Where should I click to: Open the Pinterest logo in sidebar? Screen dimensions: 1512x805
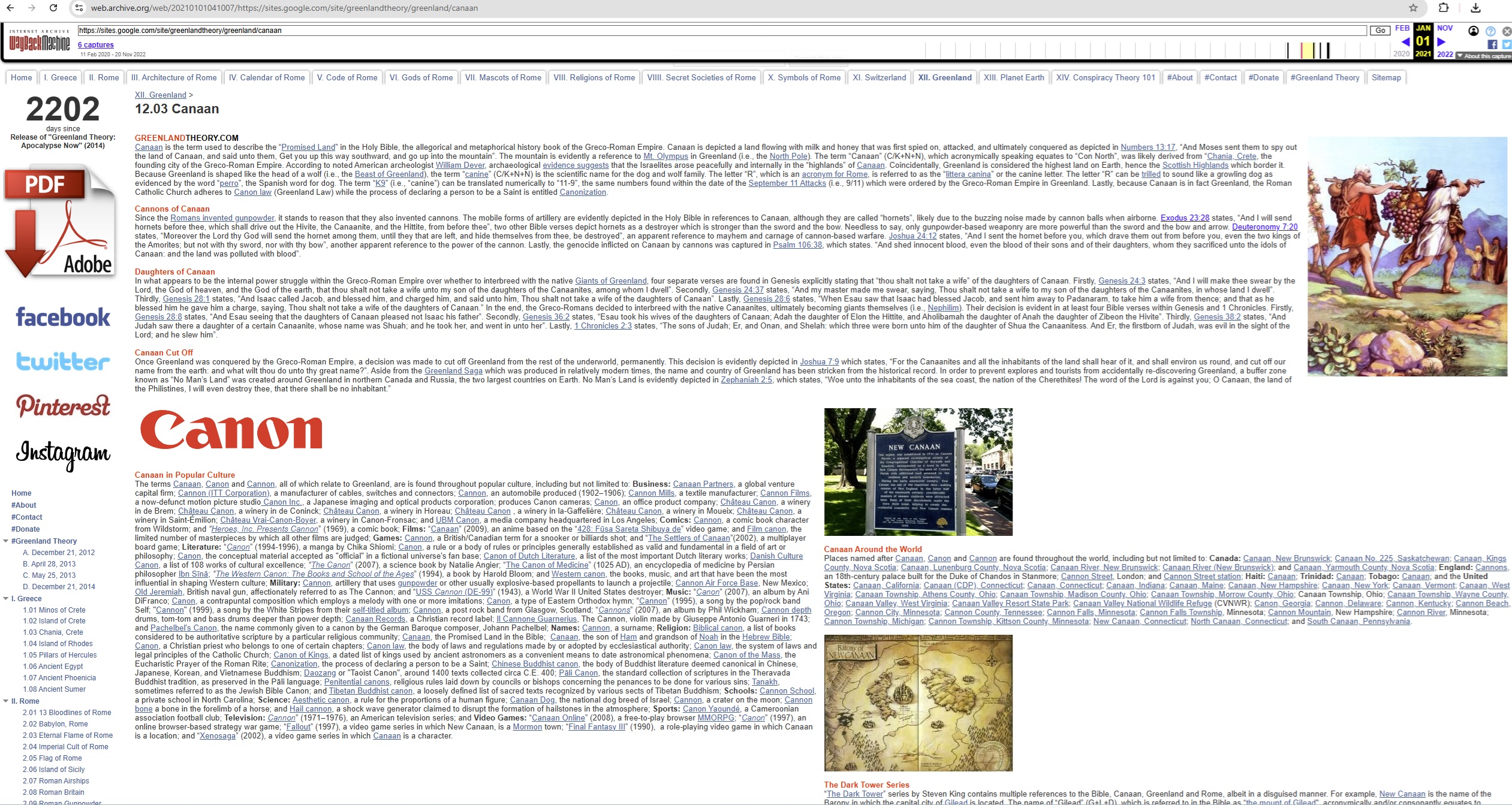[x=62, y=406]
